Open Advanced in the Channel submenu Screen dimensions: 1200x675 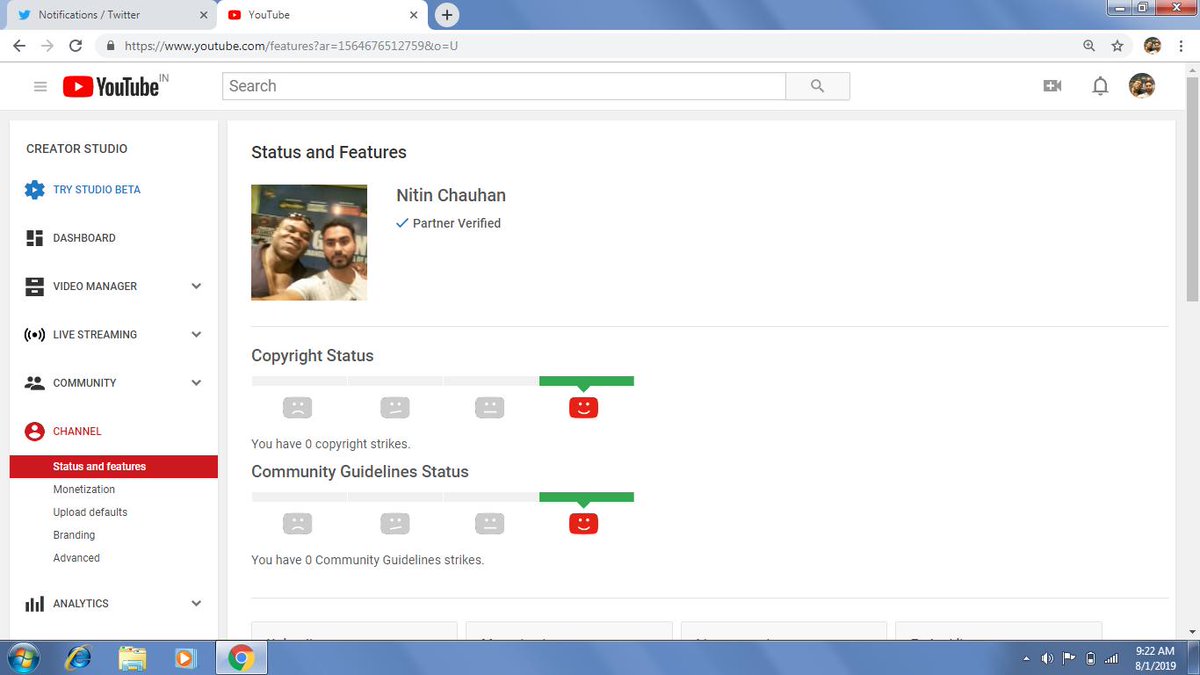point(76,559)
